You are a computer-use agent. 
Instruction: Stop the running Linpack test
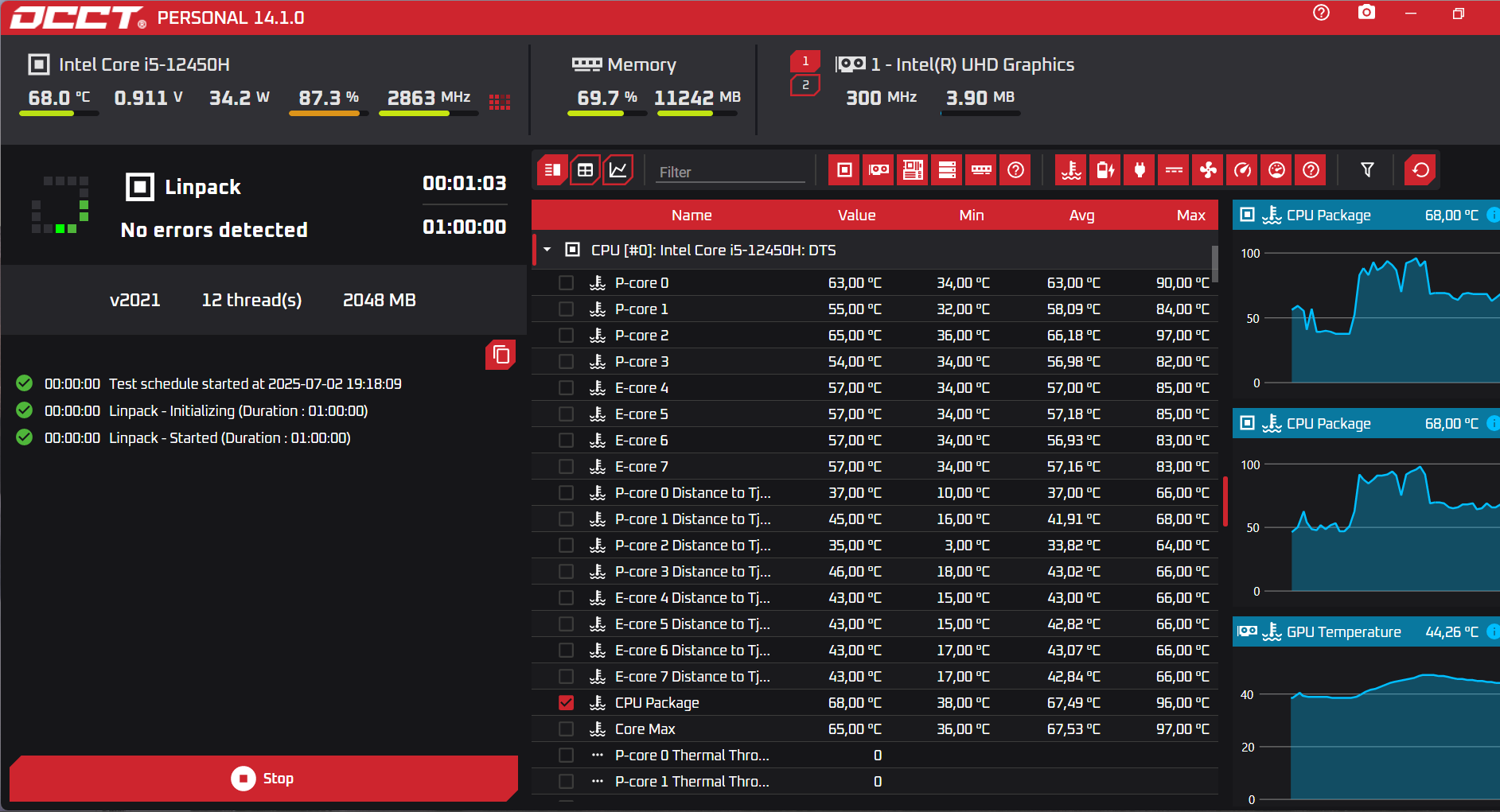pos(263,779)
